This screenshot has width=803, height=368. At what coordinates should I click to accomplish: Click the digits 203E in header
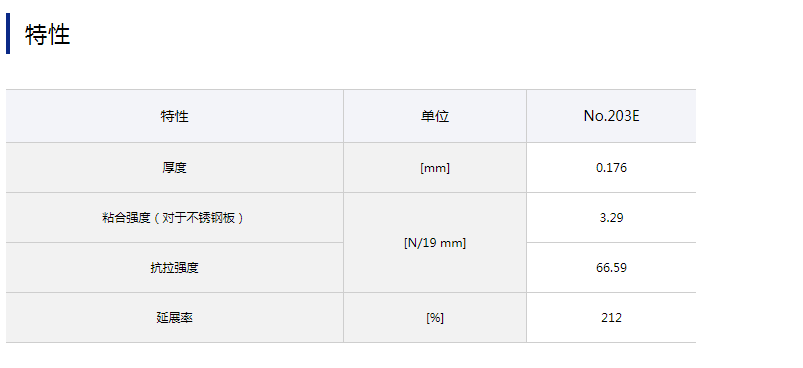(624, 116)
